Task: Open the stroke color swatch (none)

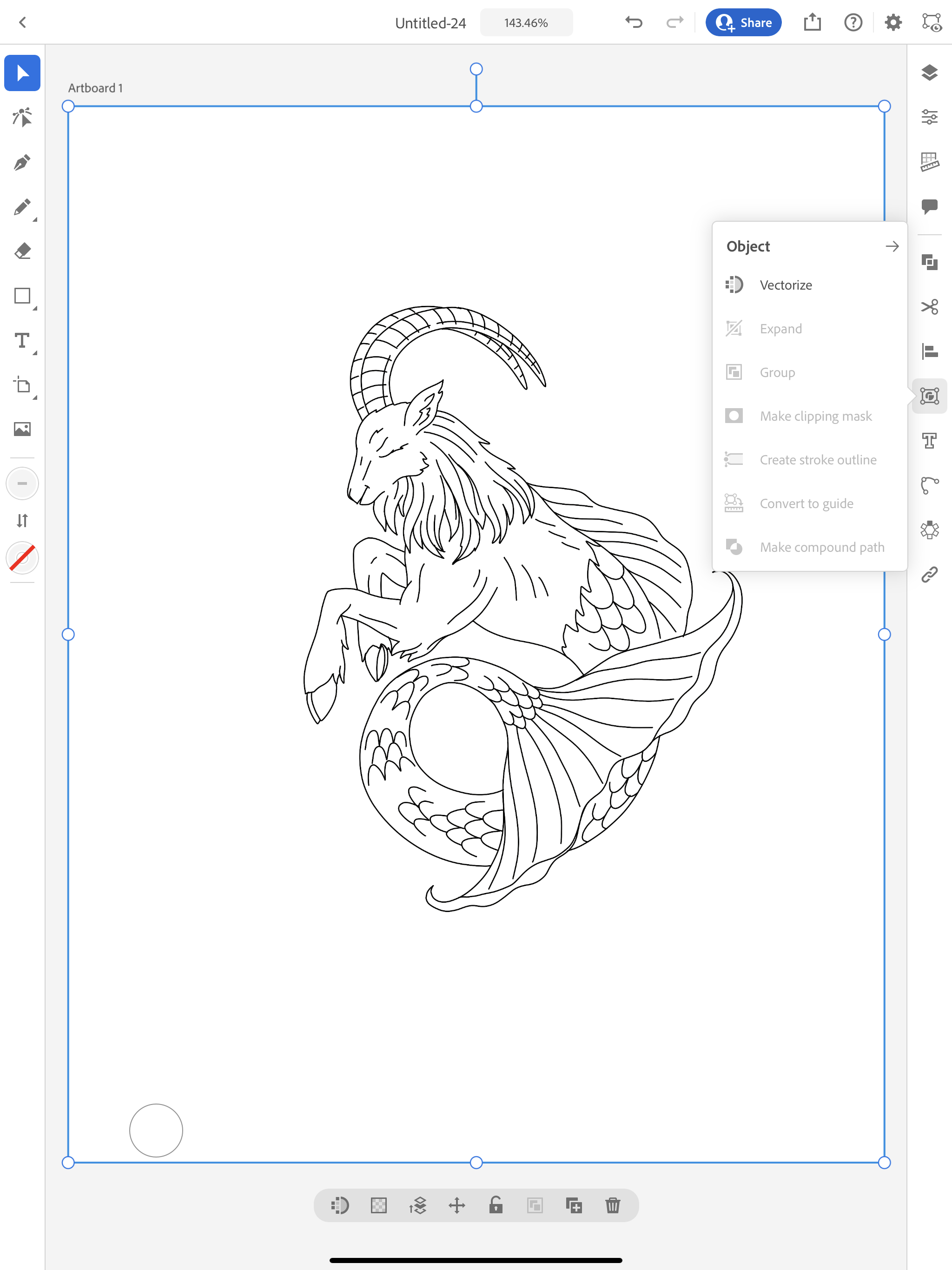Action: pyautogui.click(x=22, y=558)
